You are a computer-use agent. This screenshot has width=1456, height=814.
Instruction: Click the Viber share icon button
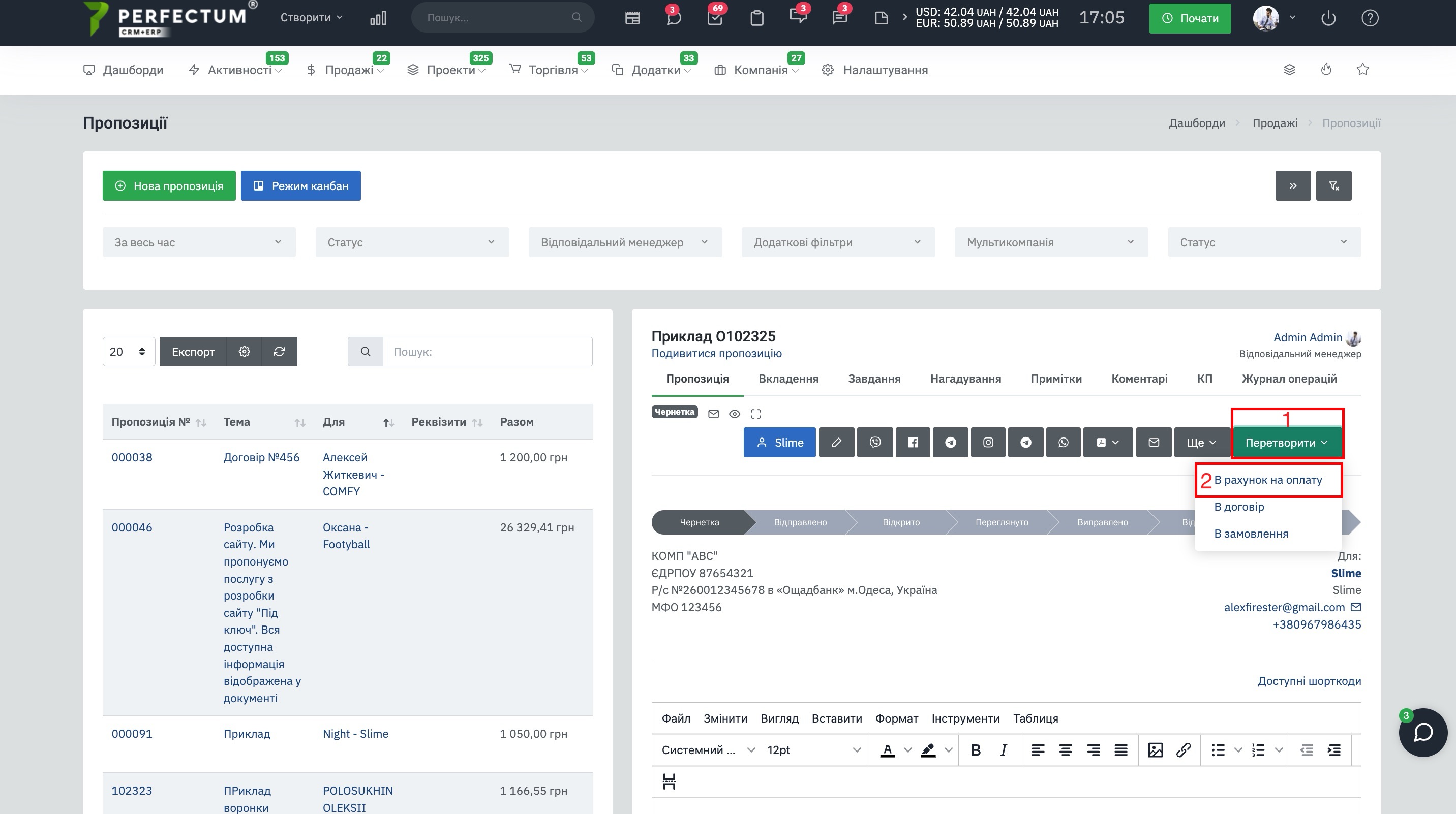tap(874, 442)
